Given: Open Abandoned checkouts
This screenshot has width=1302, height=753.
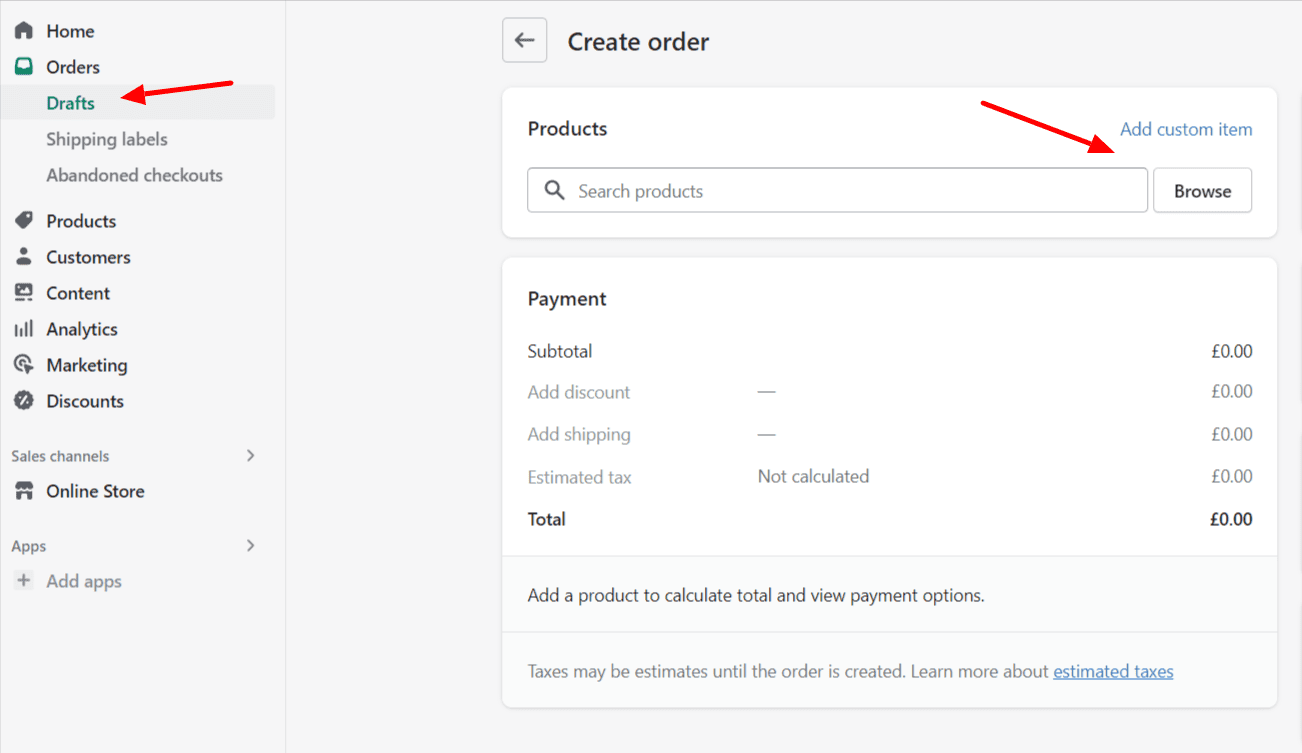Looking at the screenshot, I should [x=134, y=174].
